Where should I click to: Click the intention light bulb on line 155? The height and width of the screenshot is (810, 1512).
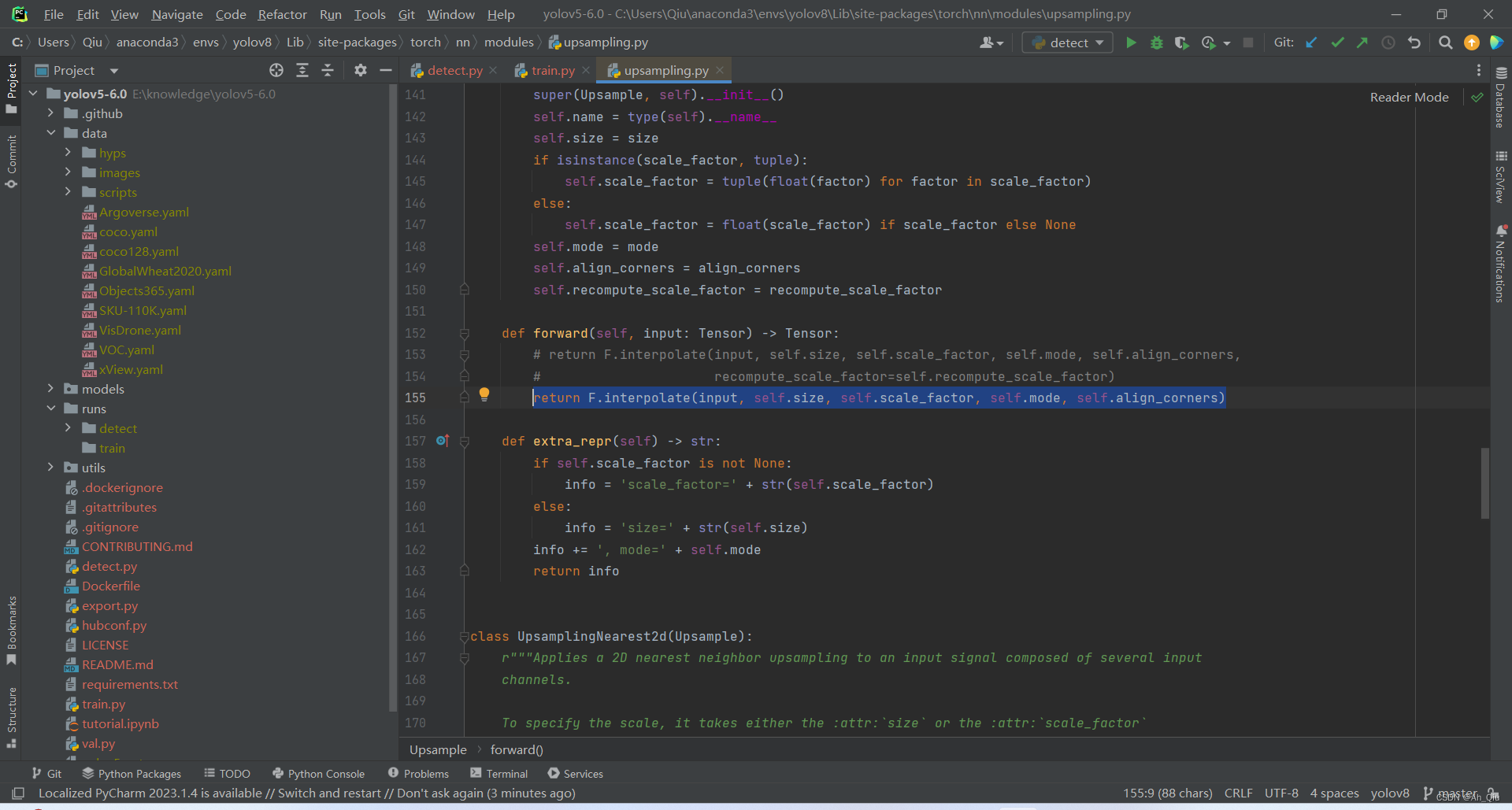tap(484, 396)
